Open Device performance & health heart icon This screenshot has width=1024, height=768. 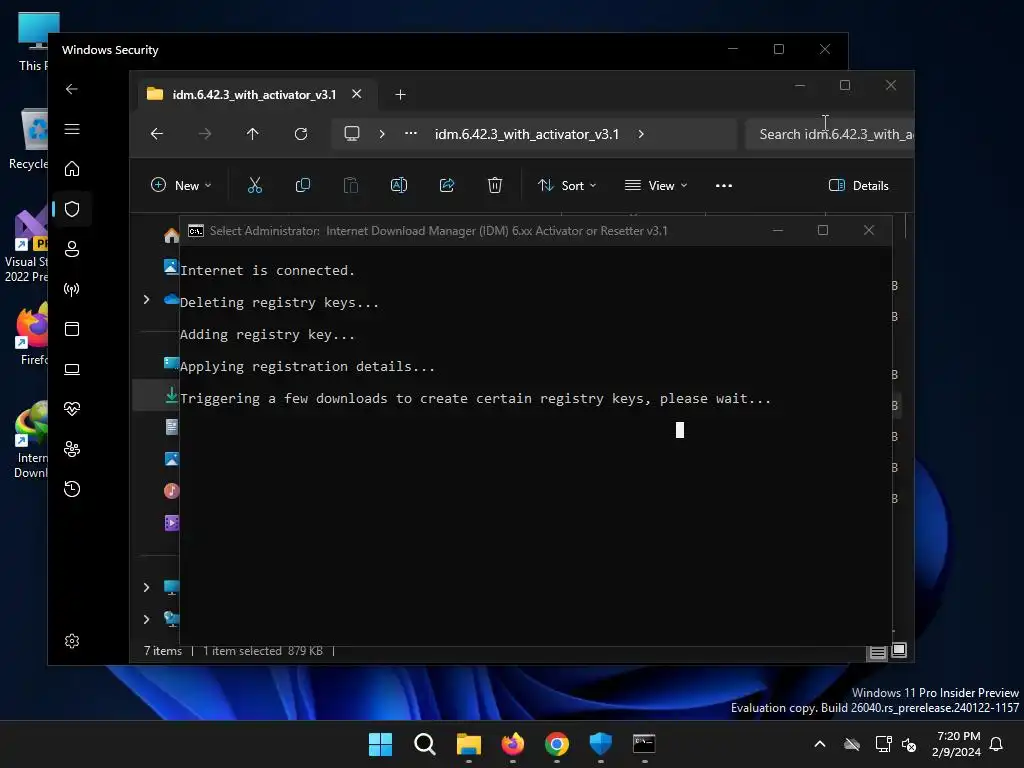[x=72, y=409]
